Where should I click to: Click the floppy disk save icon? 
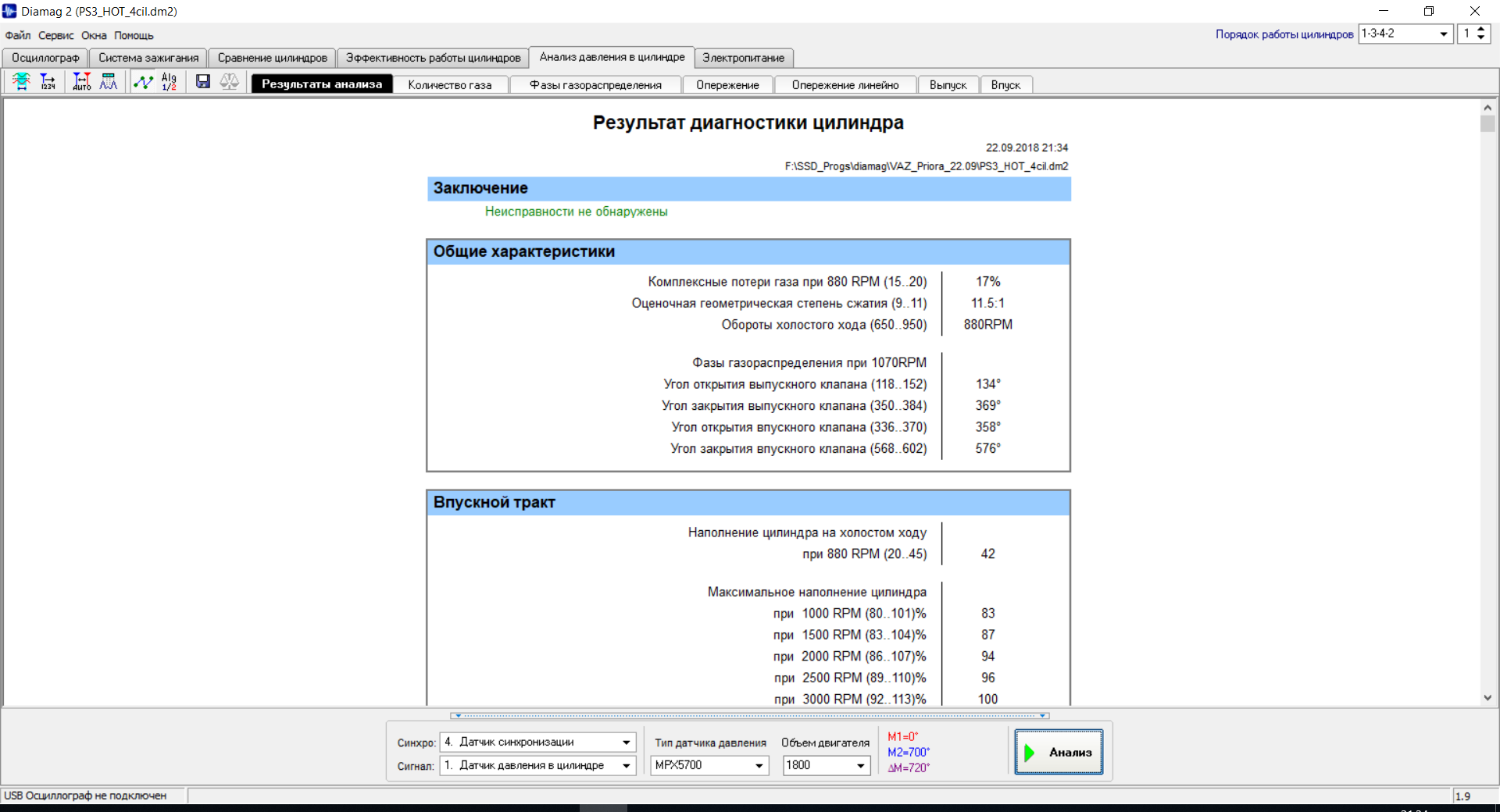203,82
